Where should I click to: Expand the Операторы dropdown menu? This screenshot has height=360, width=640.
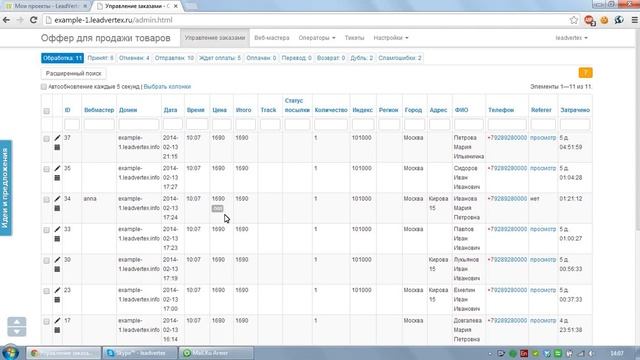pos(317,38)
